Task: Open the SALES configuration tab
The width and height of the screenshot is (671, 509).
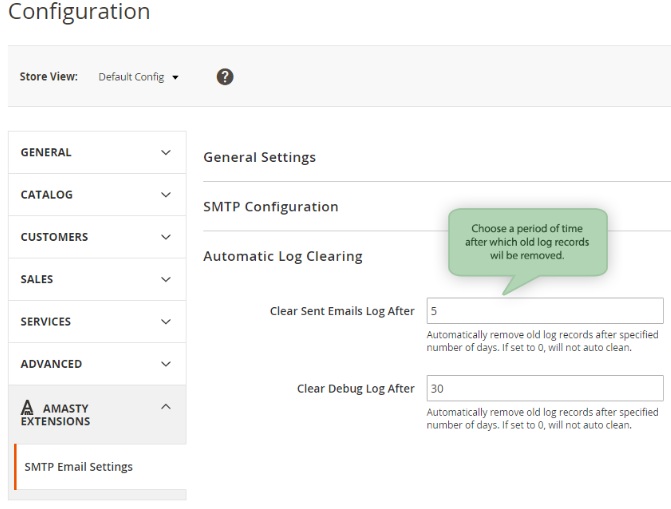Action: (37, 279)
